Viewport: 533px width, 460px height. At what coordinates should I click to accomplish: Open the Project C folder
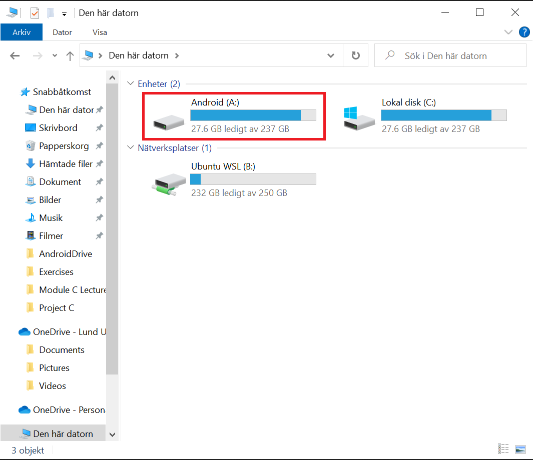coord(50,308)
